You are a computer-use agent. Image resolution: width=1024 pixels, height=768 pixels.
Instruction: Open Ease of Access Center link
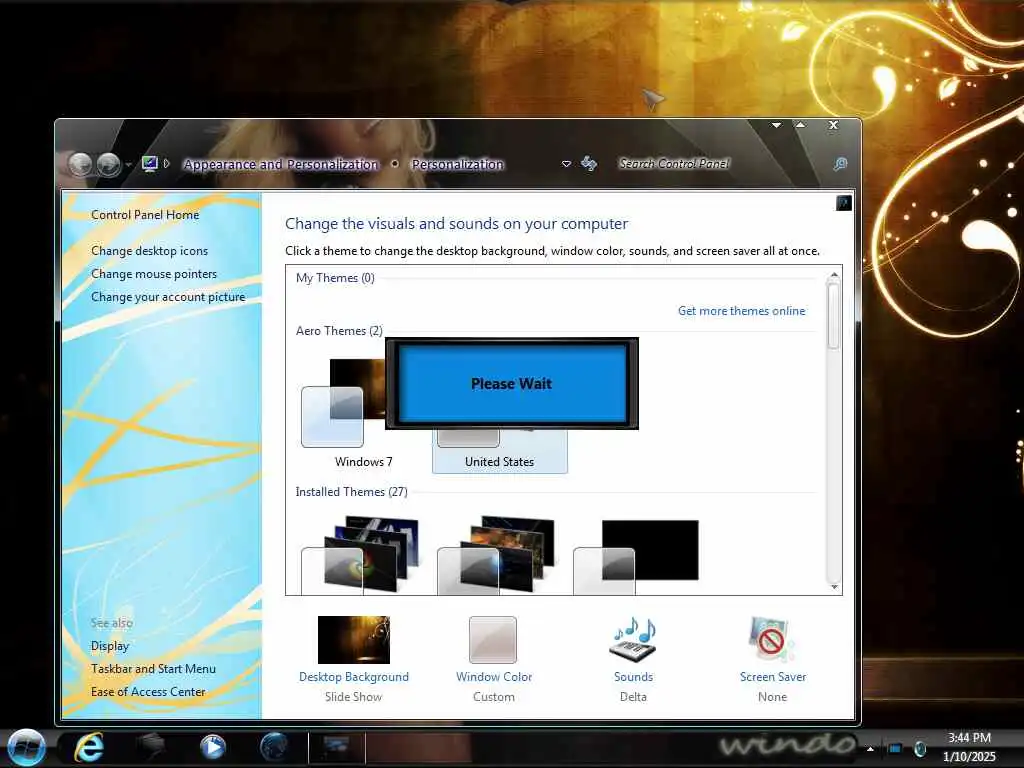pos(148,692)
